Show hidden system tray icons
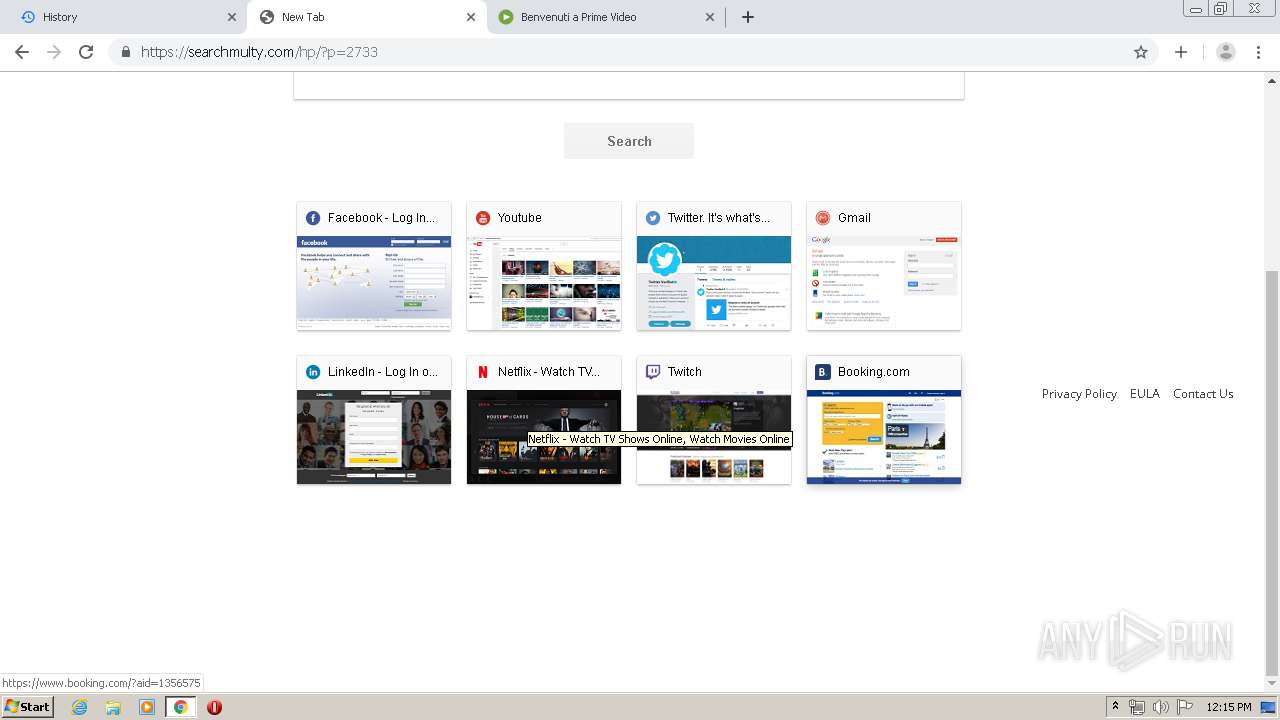The height and width of the screenshot is (720, 1280). coord(1115,707)
